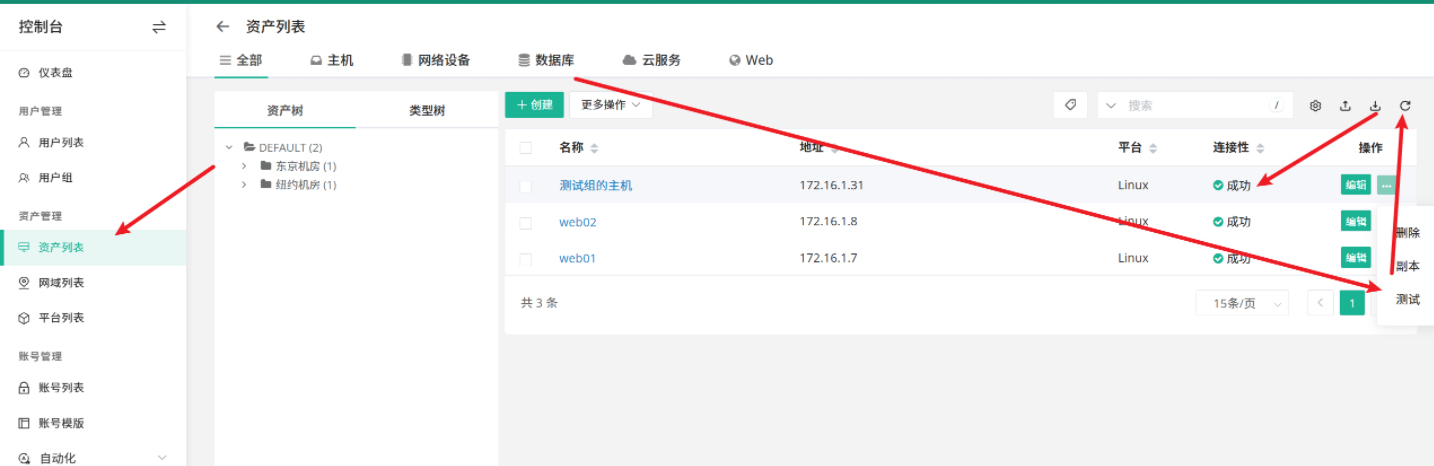Open the web01 asset link
Image resolution: width=1434 pixels, height=466 pixels.
point(578,258)
